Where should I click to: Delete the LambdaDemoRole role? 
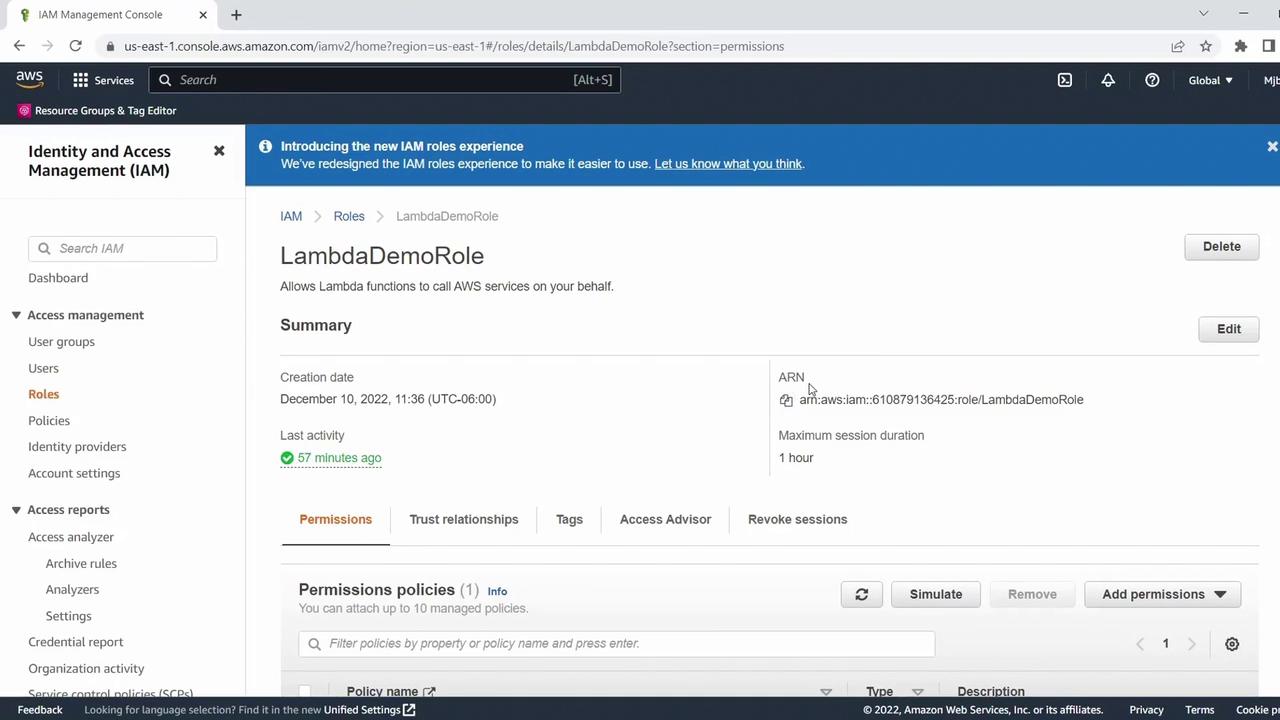click(x=1222, y=247)
